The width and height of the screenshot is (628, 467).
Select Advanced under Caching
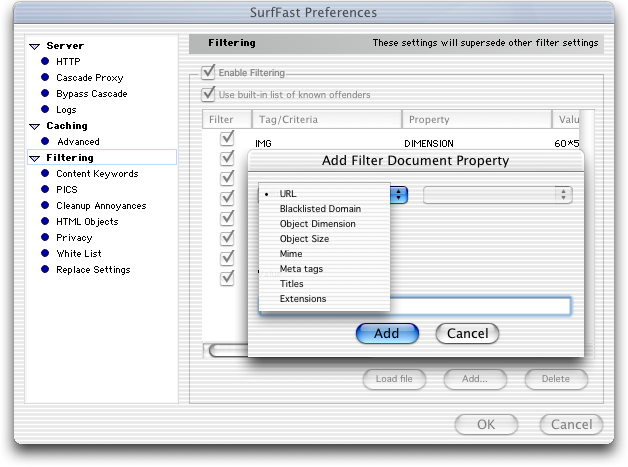tap(78, 142)
